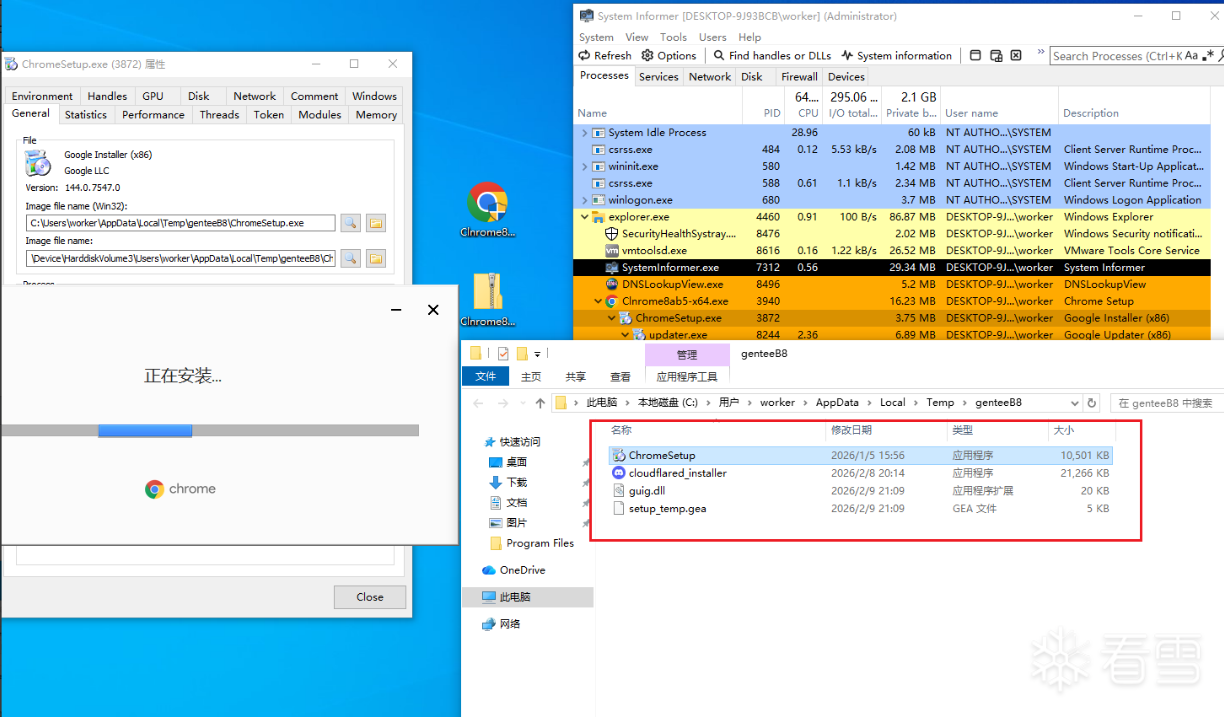
Task: Open customize quick access toolbar dropdown
Action: point(538,354)
